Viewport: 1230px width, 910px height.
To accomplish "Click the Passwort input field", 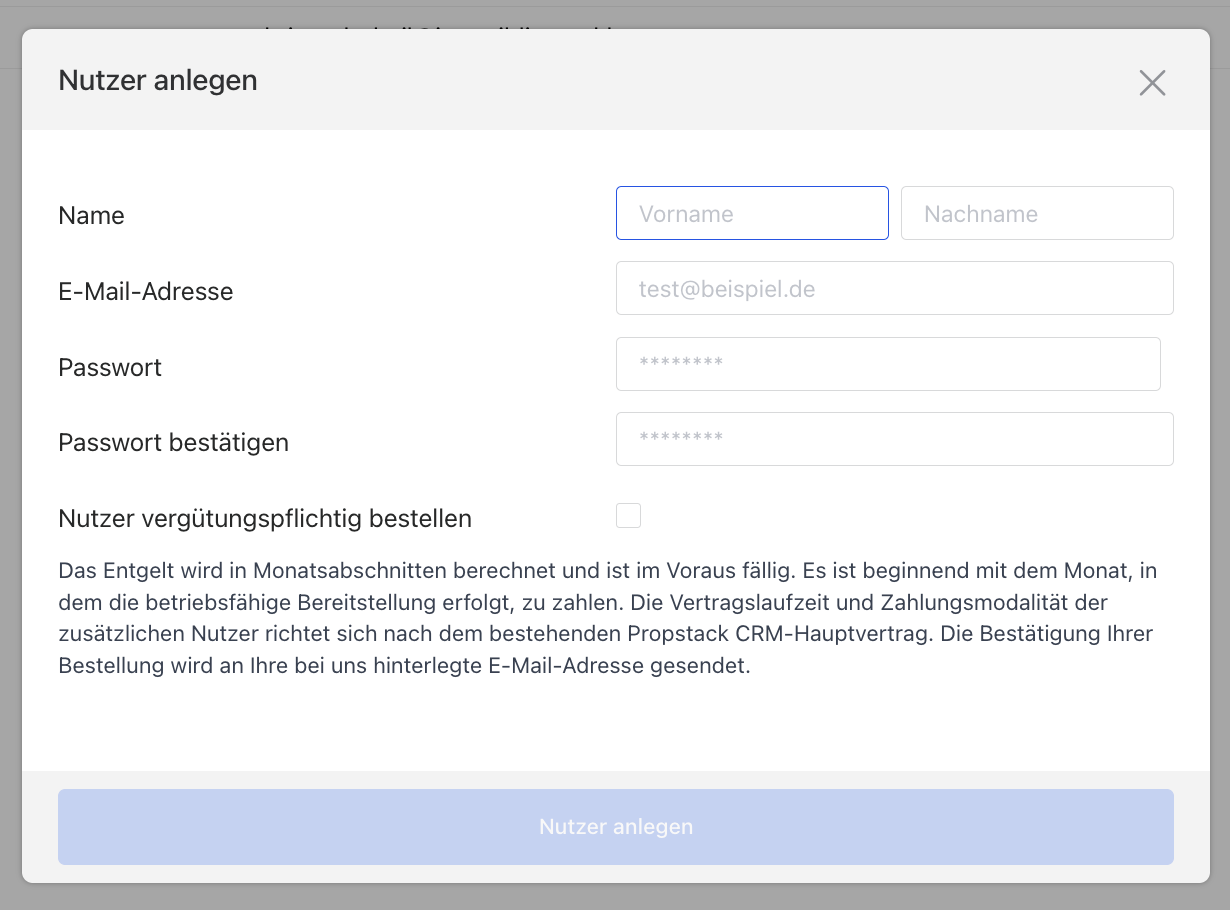I will (888, 364).
